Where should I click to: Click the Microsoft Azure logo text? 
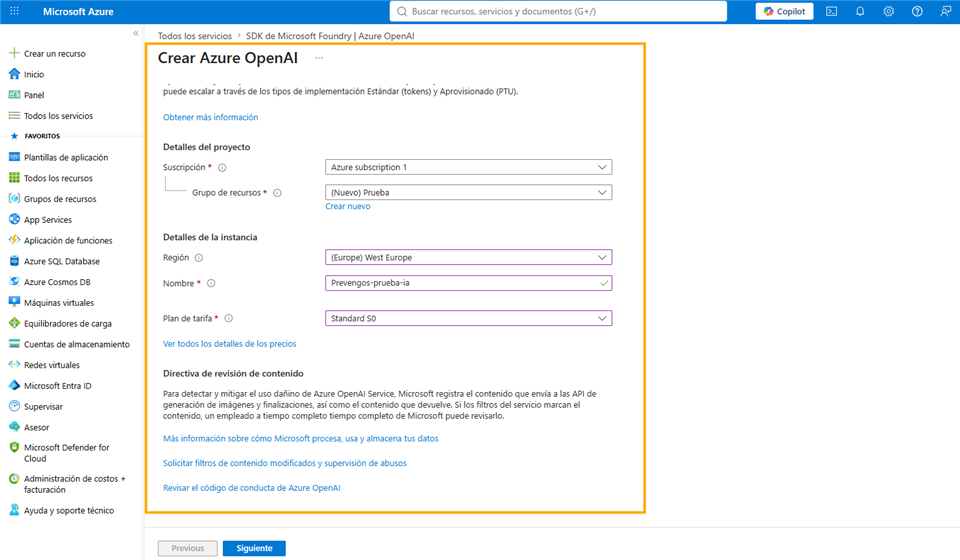pyautogui.click(x=78, y=11)
